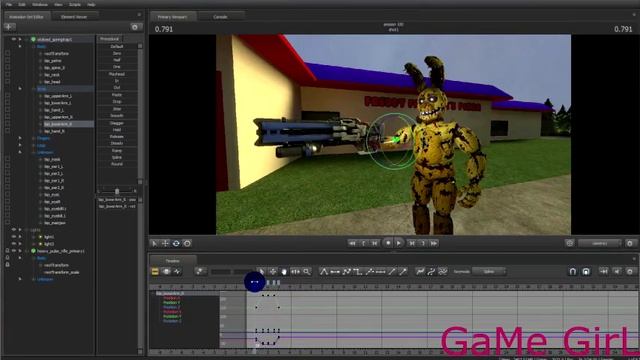The image size is (640, 360).
Task: Select bip_hand_R bone in tree
Action: [54, 131]
